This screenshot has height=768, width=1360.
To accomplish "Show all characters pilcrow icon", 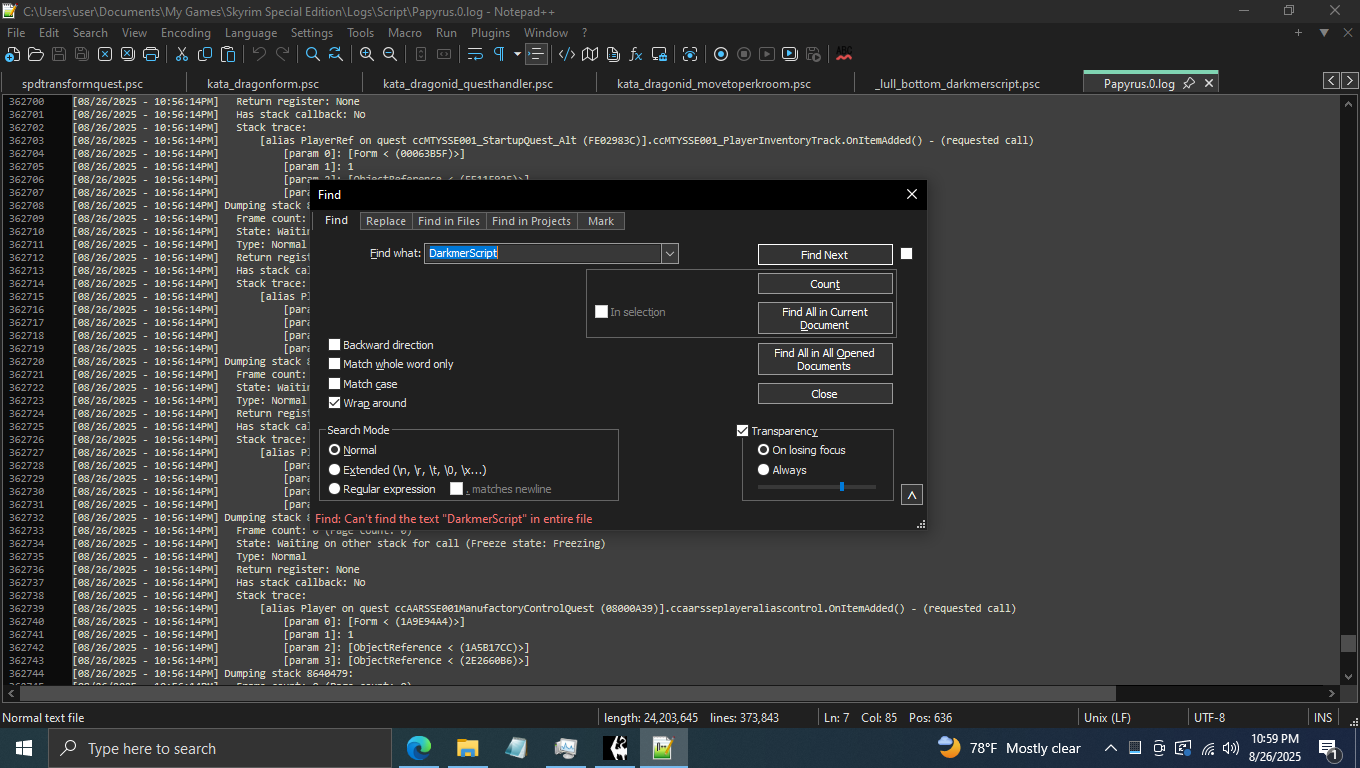I will tap(498, 54).
